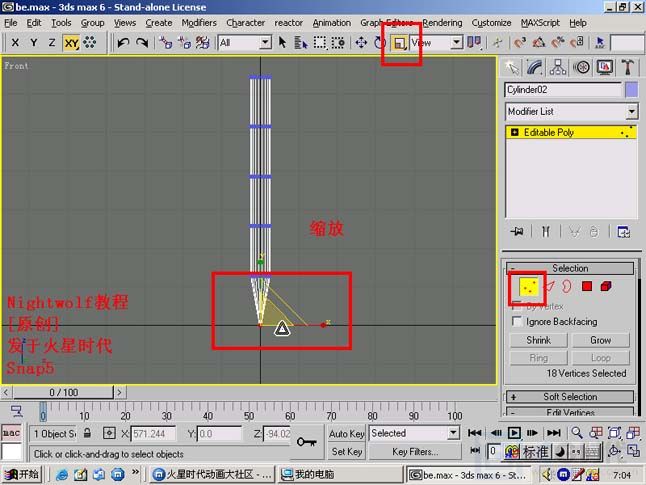This screenshot has height=485, width=646.
Task: Expand the Soft Selection rollout
Action: tap(570, 397)
